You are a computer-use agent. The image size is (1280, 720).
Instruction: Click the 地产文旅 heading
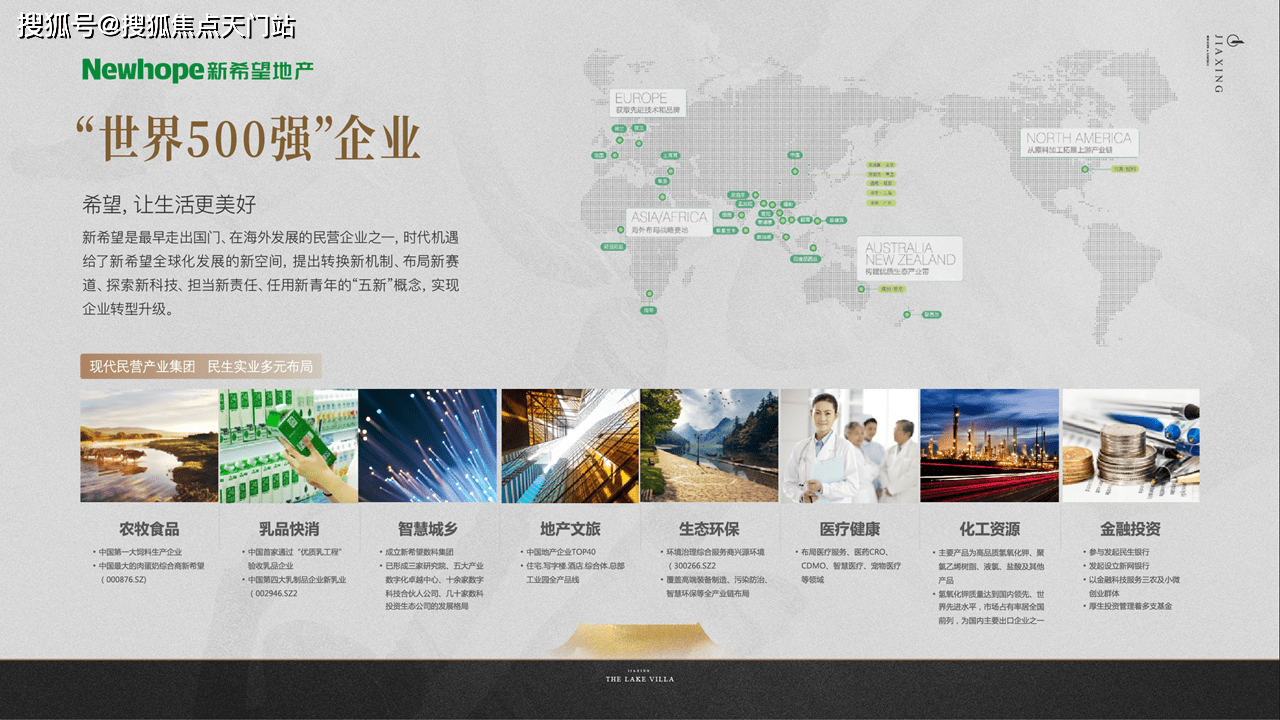coord(570,529)
